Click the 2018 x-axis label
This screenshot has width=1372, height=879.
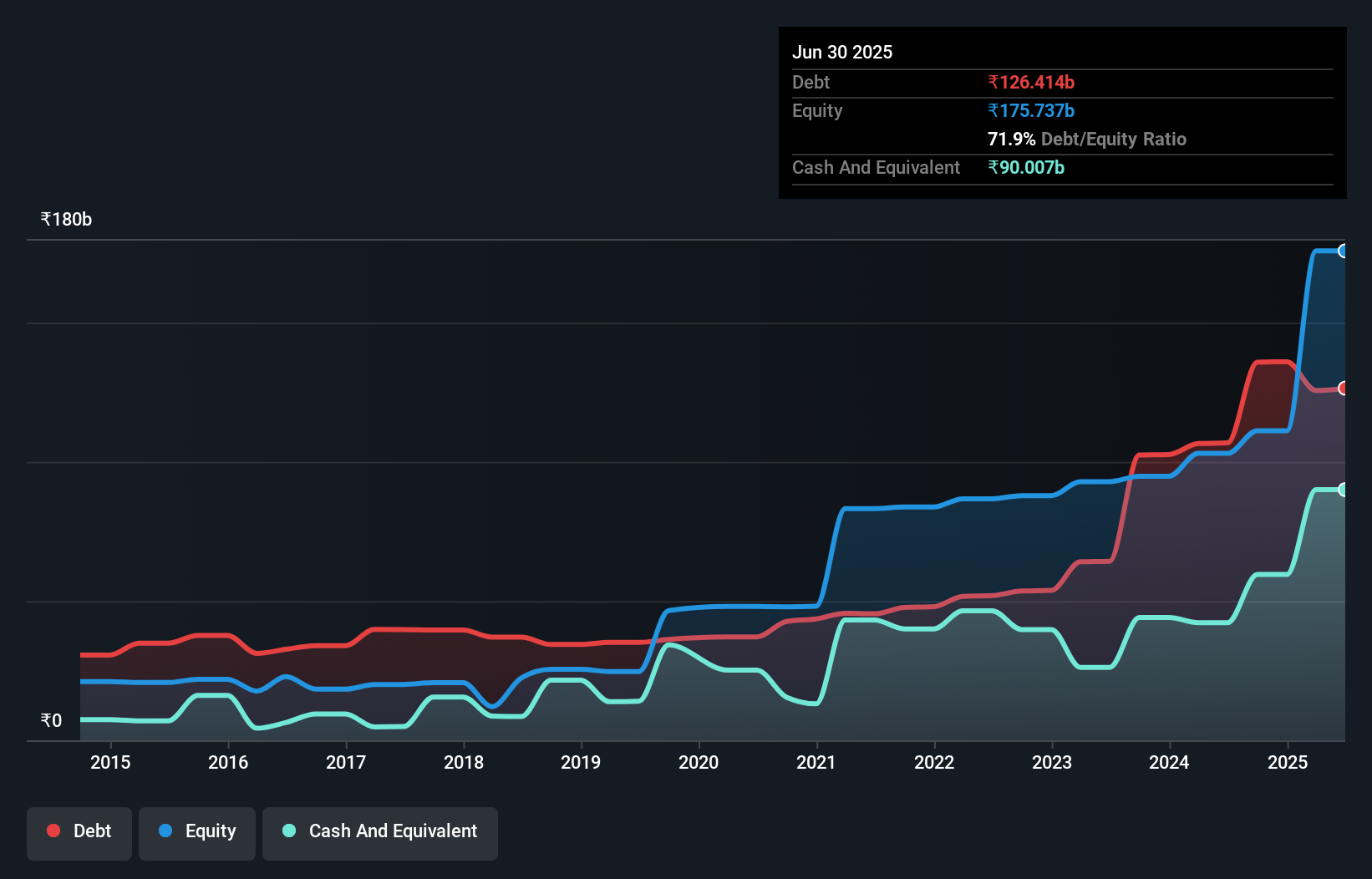pos(464,762)
